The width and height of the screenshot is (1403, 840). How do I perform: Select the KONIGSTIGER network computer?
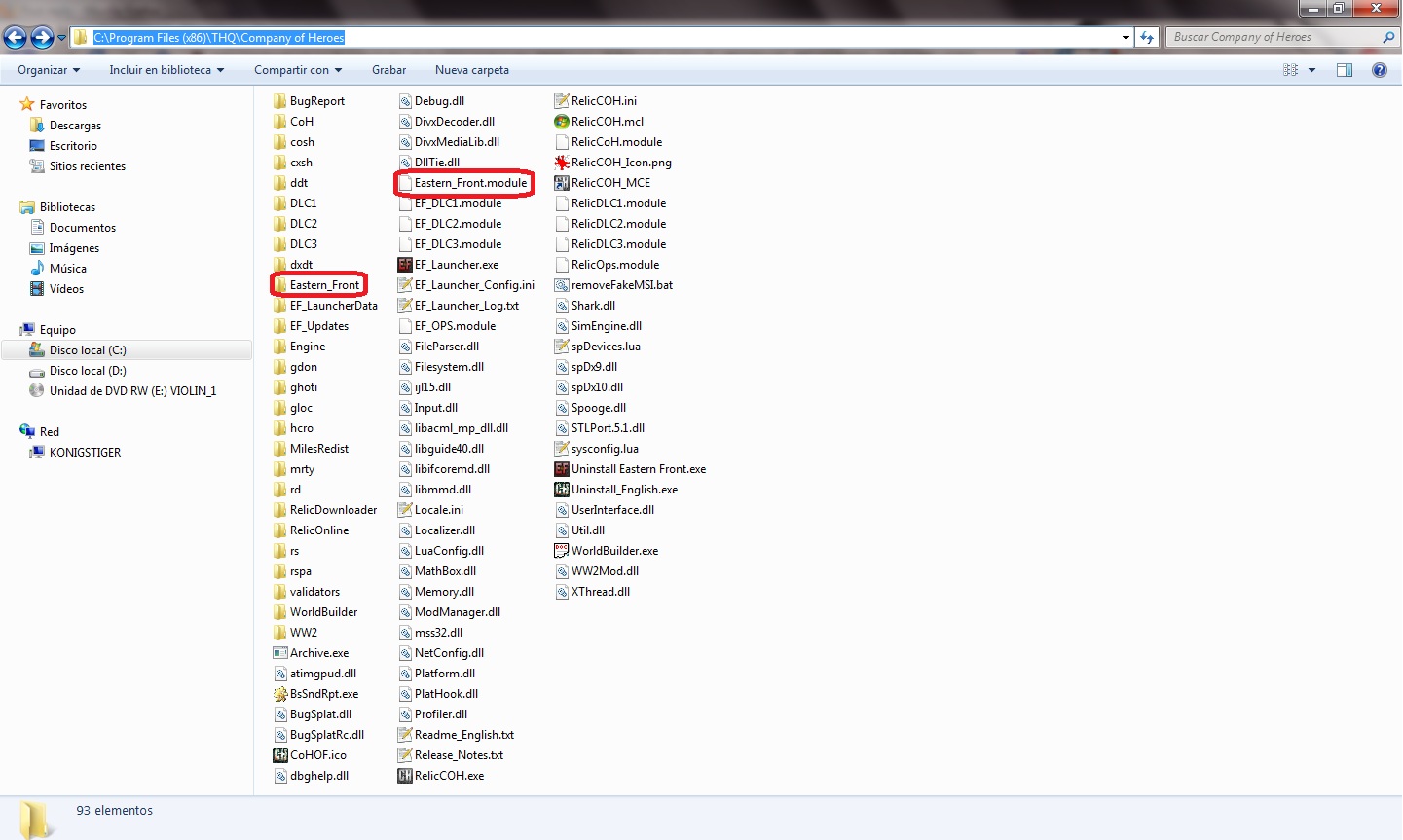pyautogui.click(x=85, y=453)
